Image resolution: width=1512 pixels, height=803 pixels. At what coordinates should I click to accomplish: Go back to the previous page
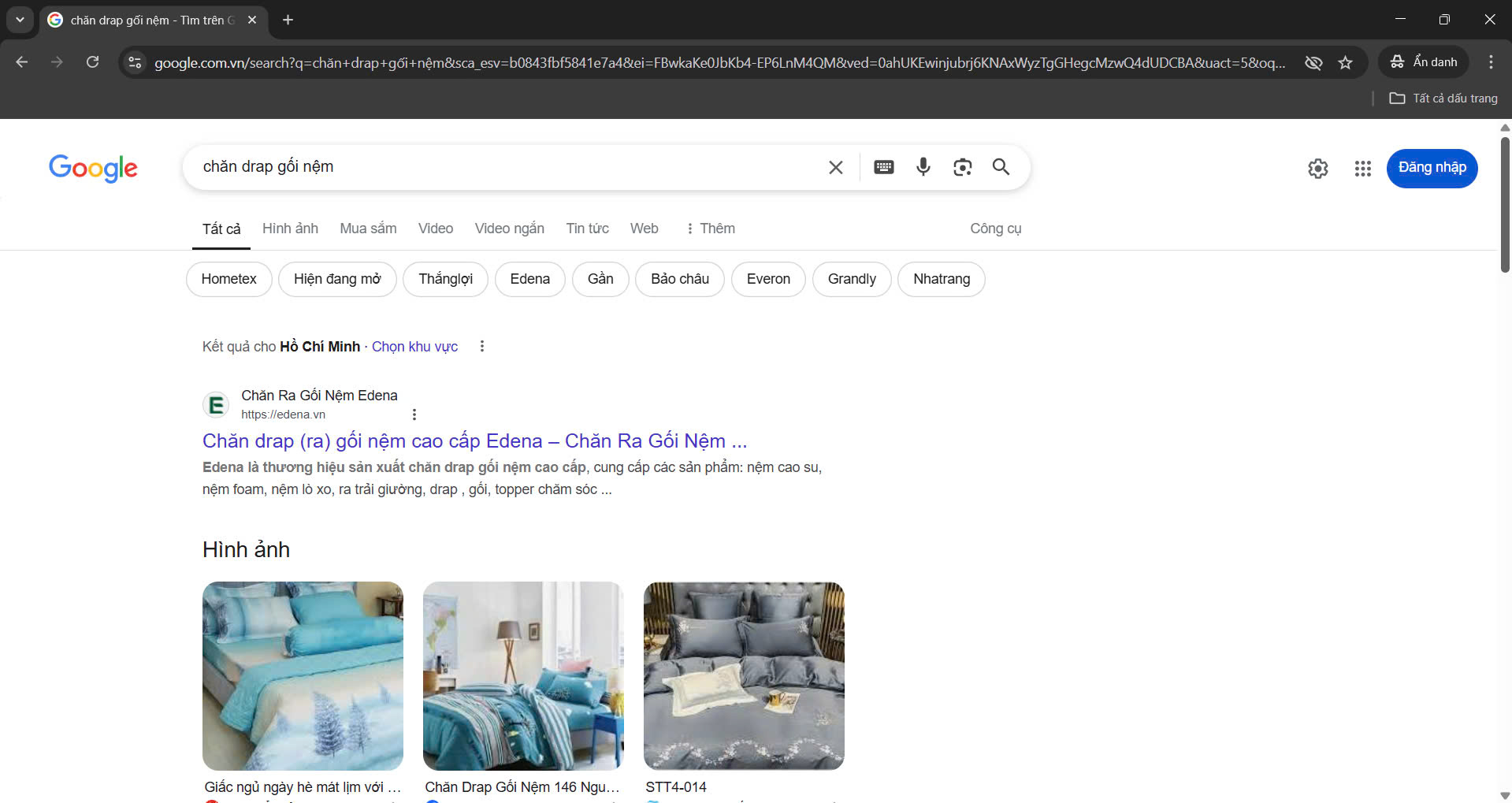pos(21,62)
